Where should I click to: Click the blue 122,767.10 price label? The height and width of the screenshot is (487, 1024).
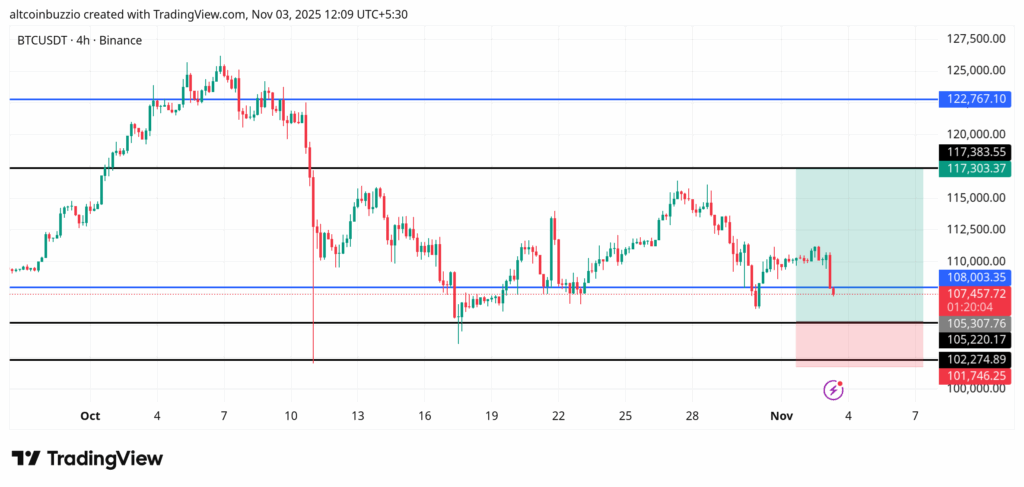tap(974, 99)
